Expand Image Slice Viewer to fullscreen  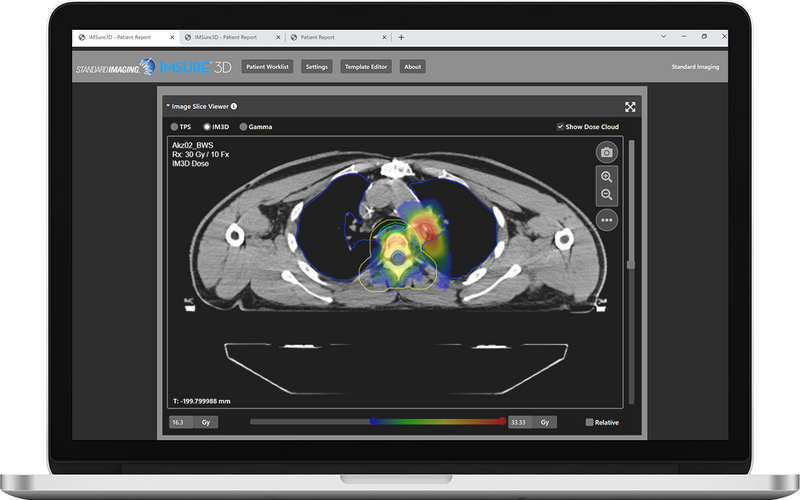pyautogui.click(x=630, y=107)
